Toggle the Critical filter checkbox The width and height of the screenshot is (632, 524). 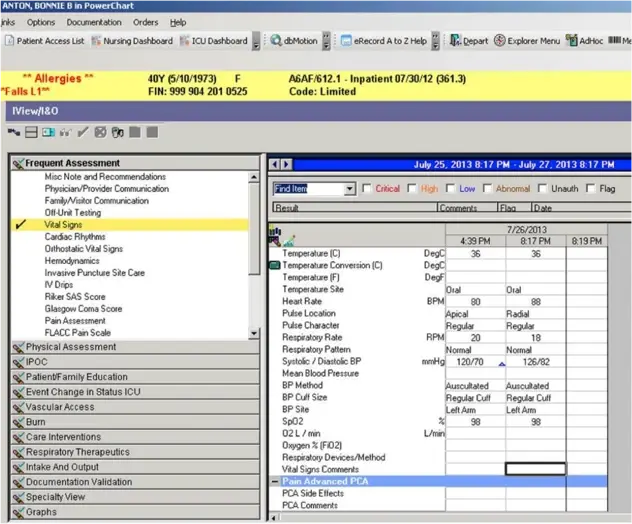coord(367,189)
